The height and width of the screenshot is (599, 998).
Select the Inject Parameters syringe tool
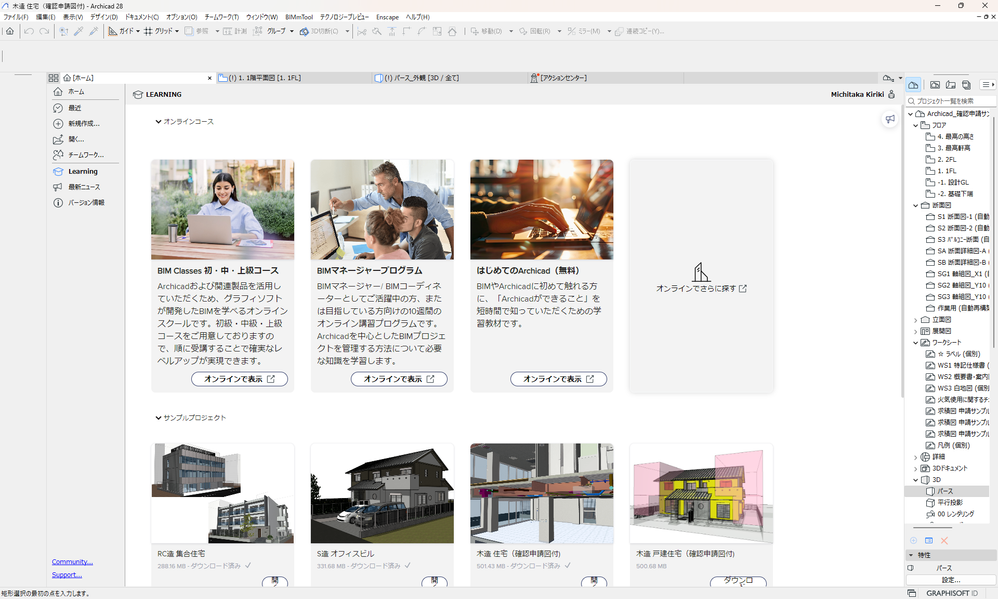click(x=94, y=31)
